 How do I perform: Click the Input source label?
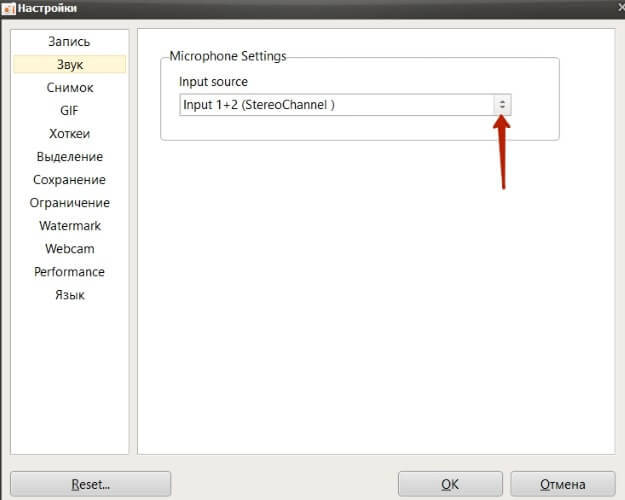coord(213,82)
